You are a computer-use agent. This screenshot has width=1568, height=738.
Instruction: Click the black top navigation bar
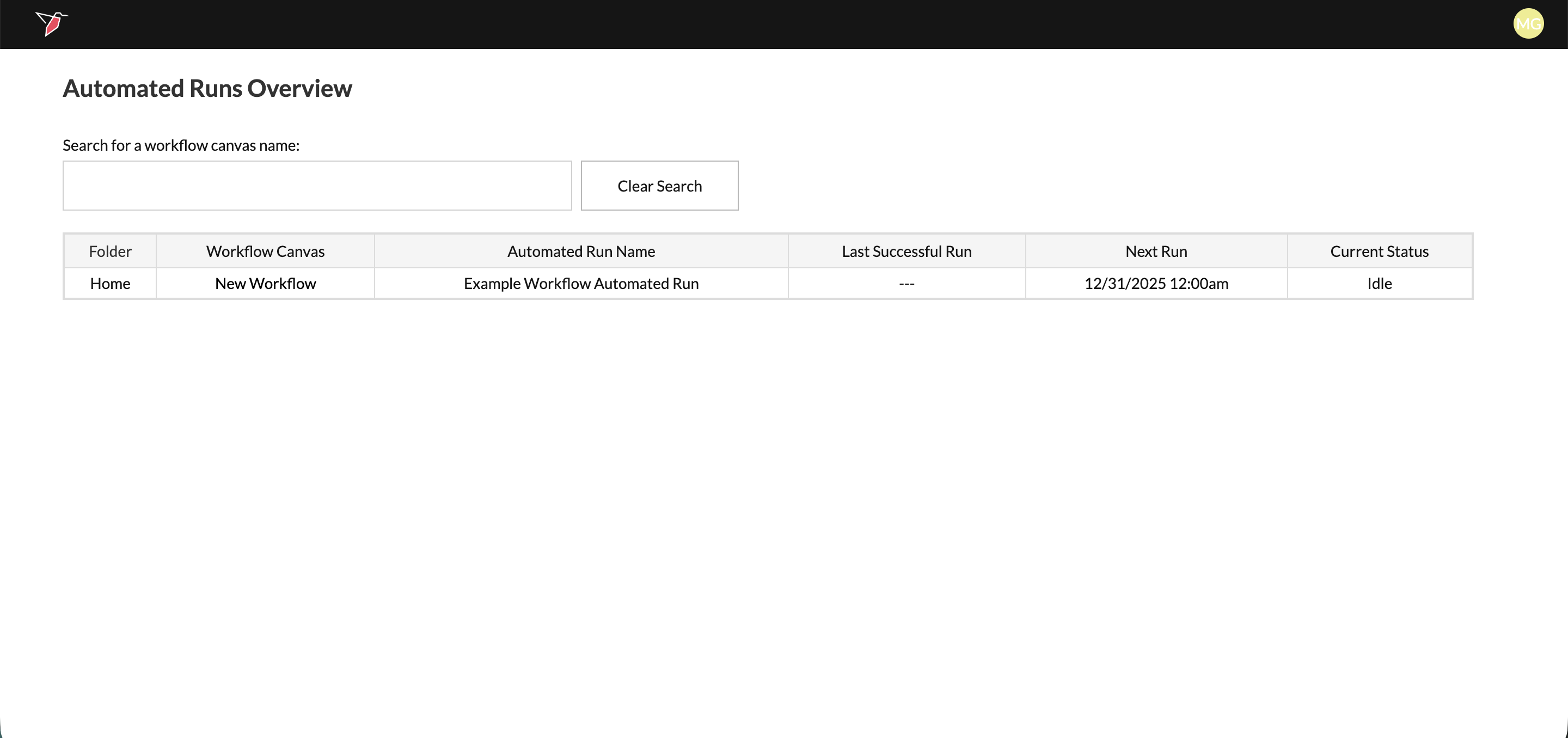click(x=784, y=24)
